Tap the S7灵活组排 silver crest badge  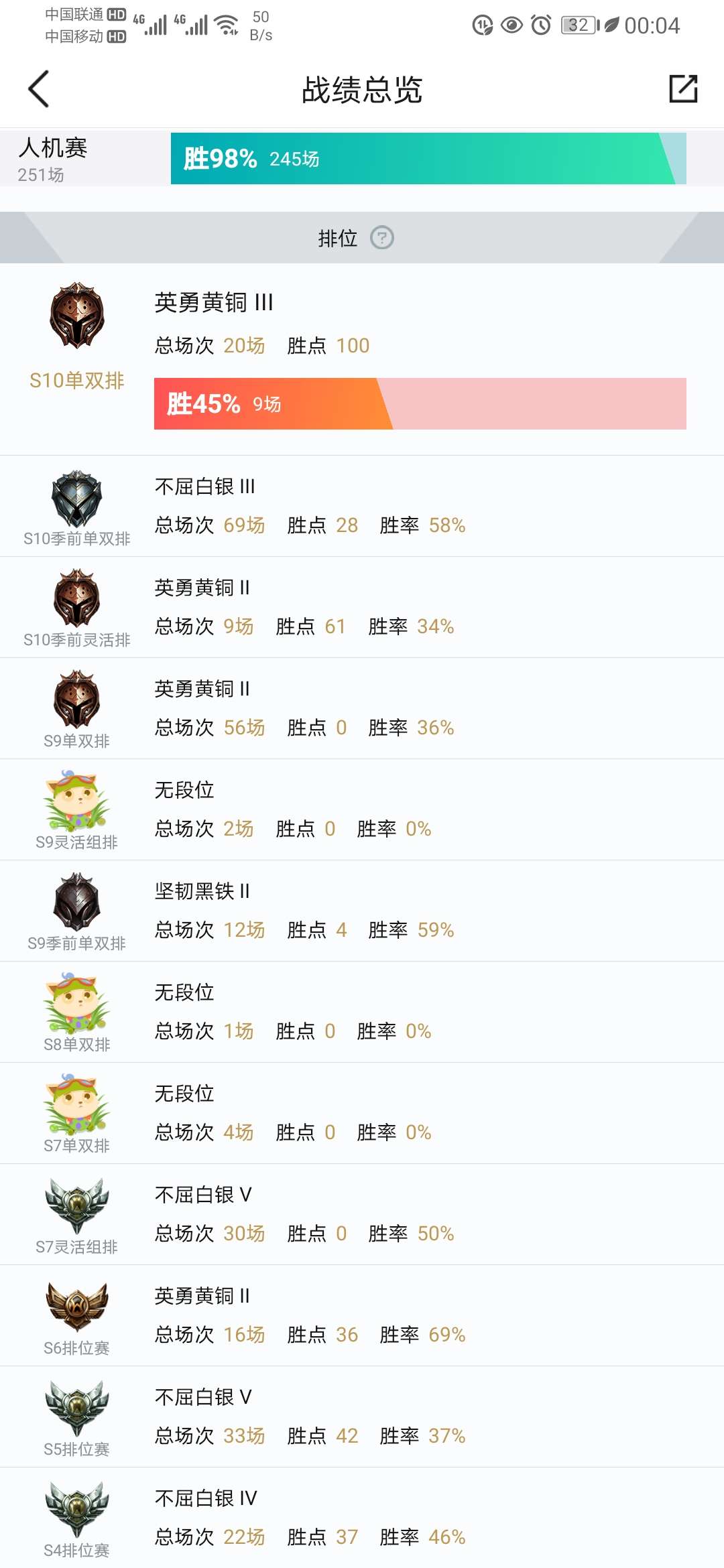pos(77,1205)
